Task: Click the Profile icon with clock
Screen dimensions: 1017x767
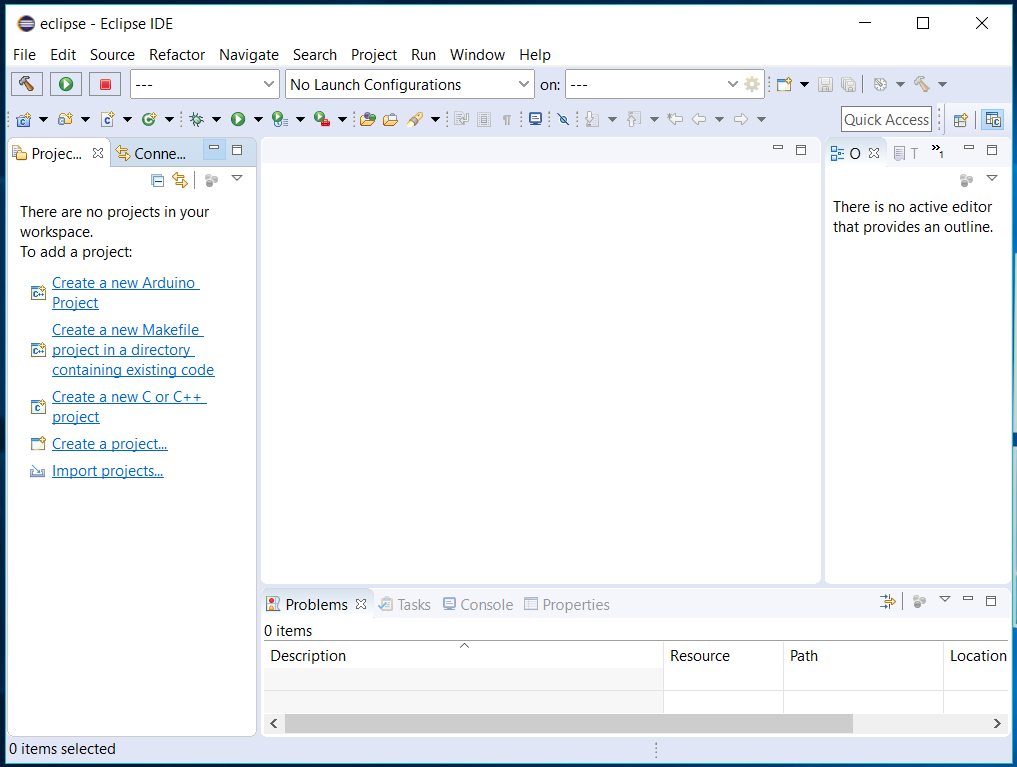Action: 280,119
